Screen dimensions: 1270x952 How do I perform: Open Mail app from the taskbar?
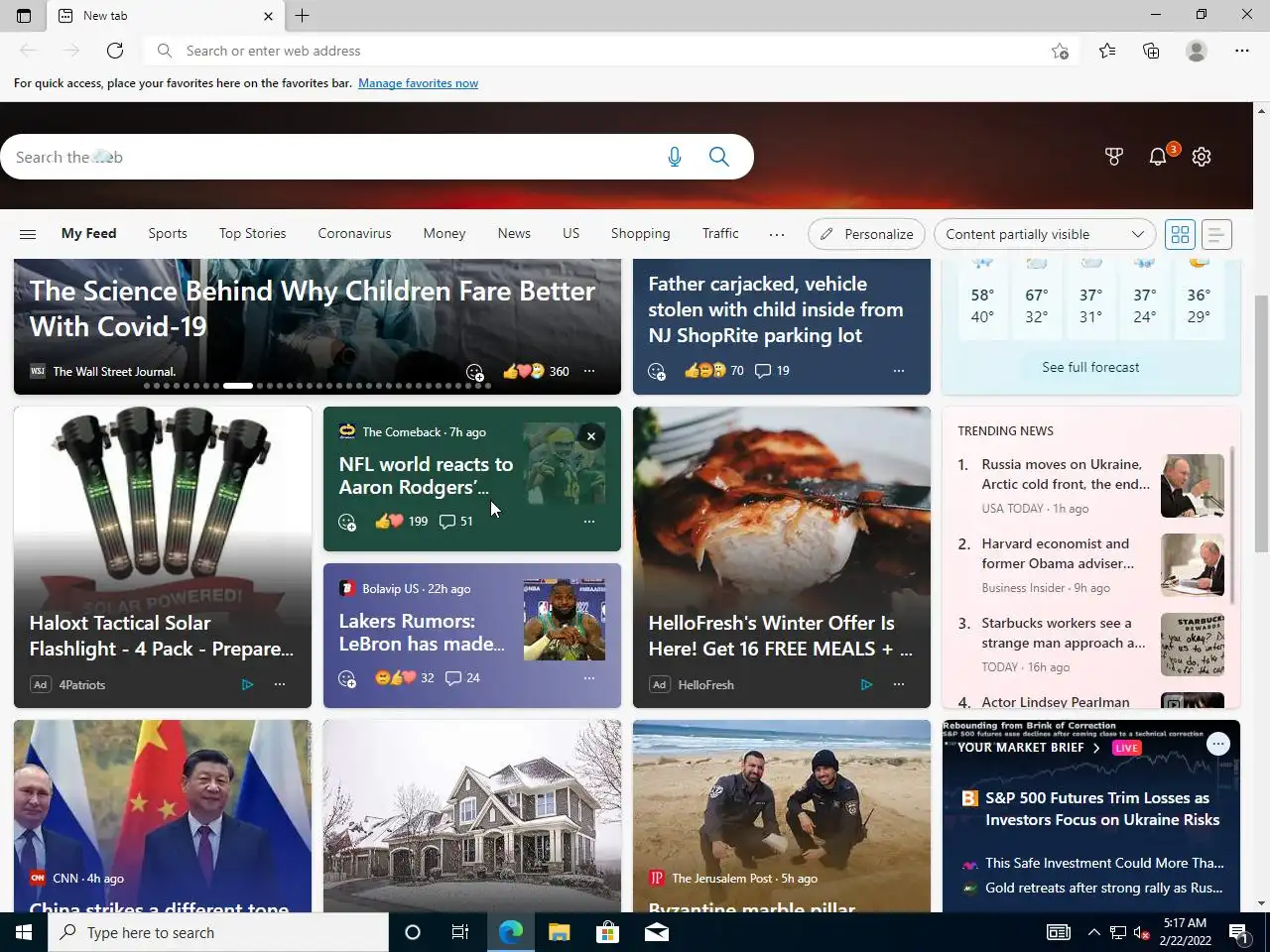pos(656,932)
